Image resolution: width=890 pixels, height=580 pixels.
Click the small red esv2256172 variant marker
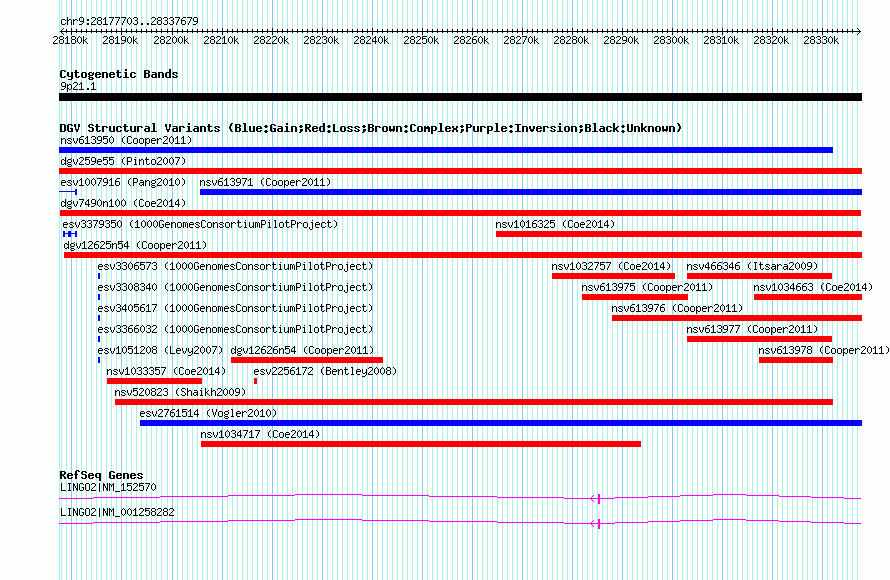tap(255, 381)
